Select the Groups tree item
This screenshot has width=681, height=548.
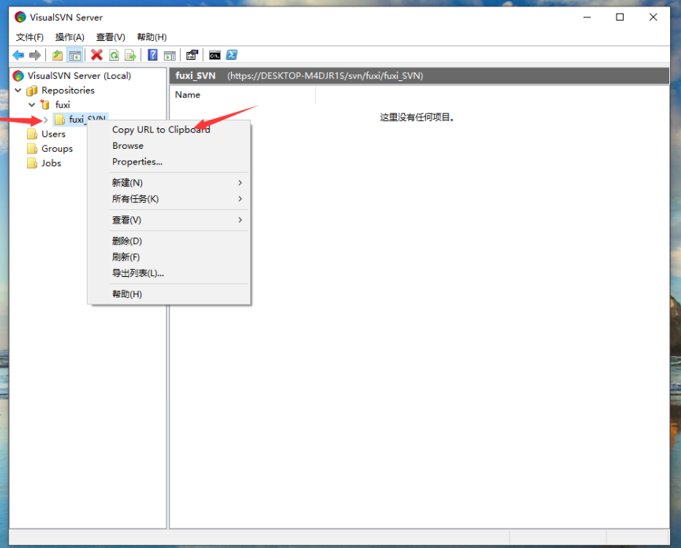pos(57,149)
